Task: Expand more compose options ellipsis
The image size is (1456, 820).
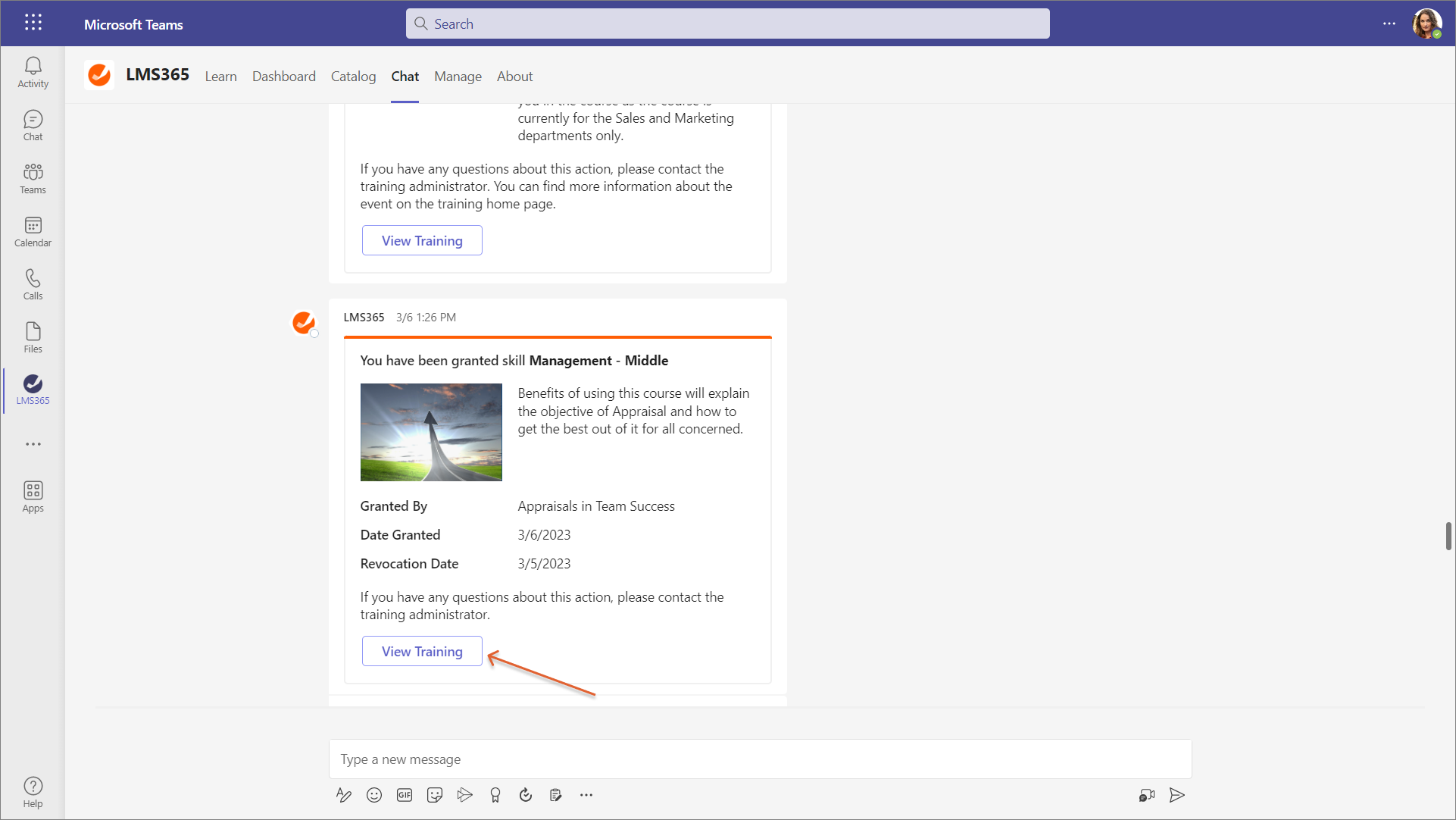Action: tap(586, 795)
